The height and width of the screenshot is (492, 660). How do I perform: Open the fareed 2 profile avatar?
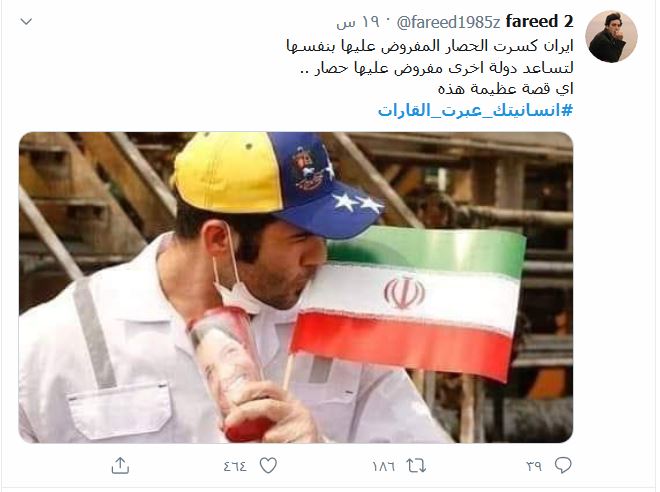pos(611,37)
